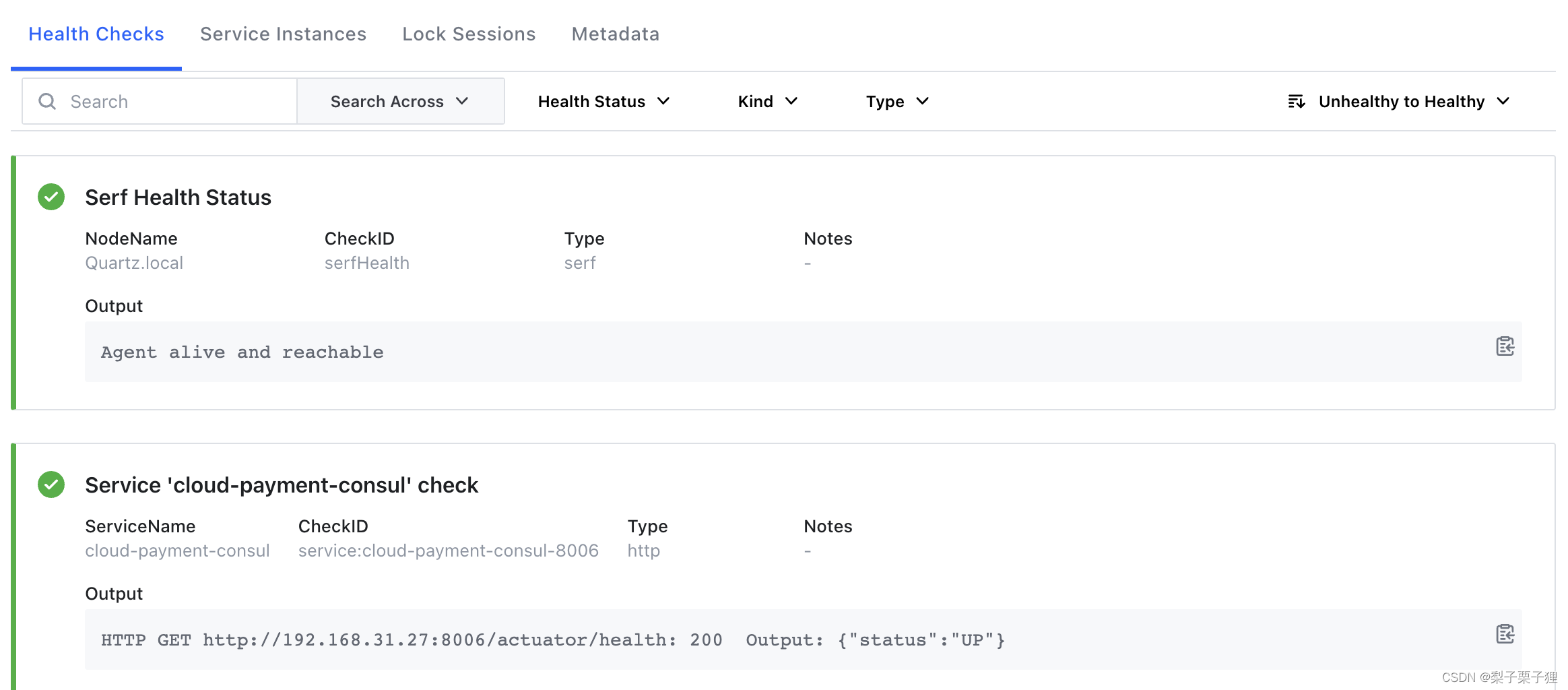Viewport: 1568px width, 690px height.
Task: Switch to the Health Checks tab
Action: point(96,34)
